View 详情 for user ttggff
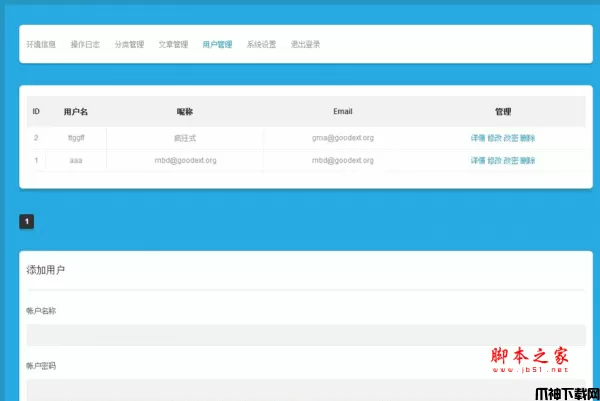This screenshot has width=600, height=401. click(x=478, y=138)
